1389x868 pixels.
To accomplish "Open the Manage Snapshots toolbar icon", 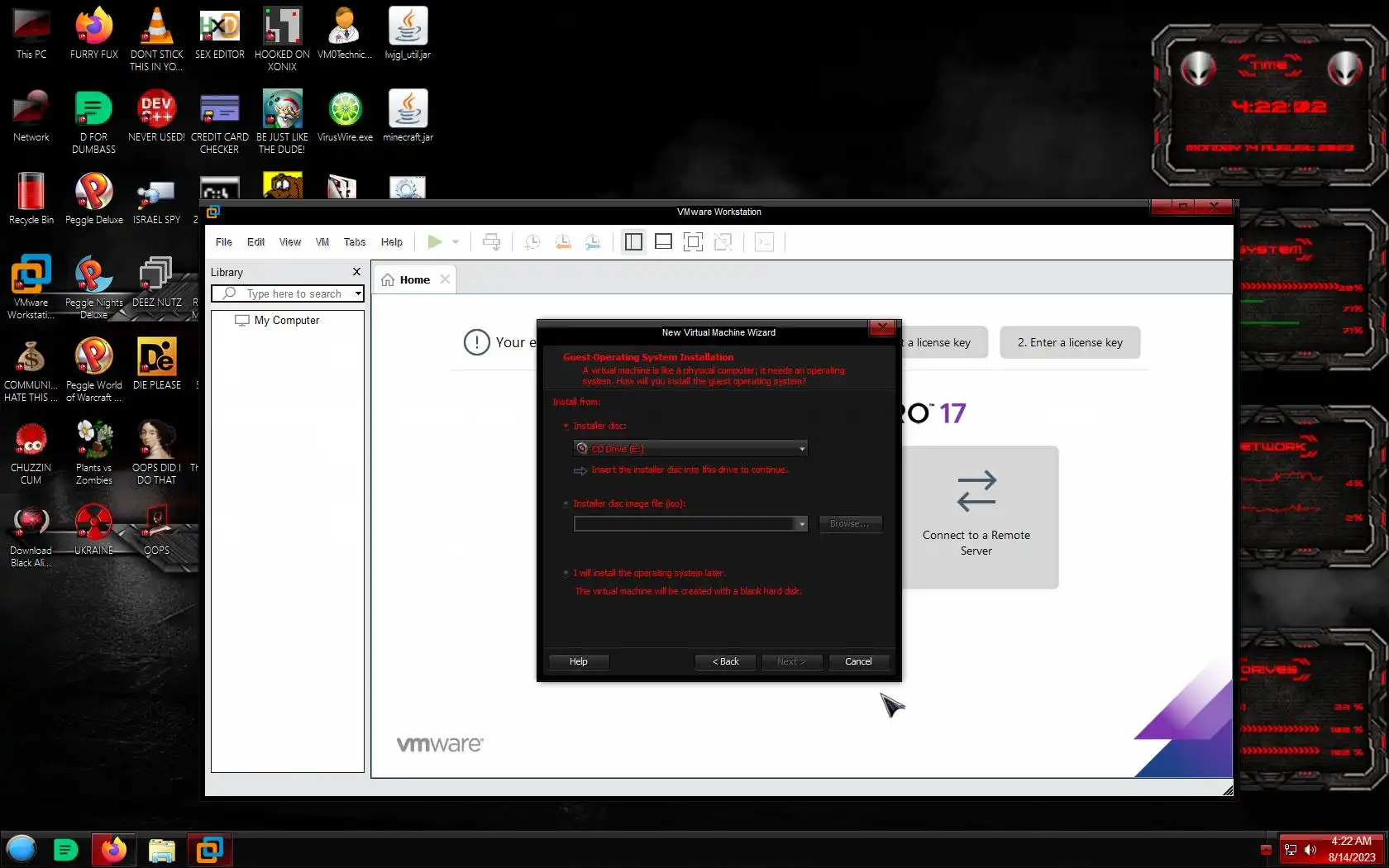I will point(593,242).
